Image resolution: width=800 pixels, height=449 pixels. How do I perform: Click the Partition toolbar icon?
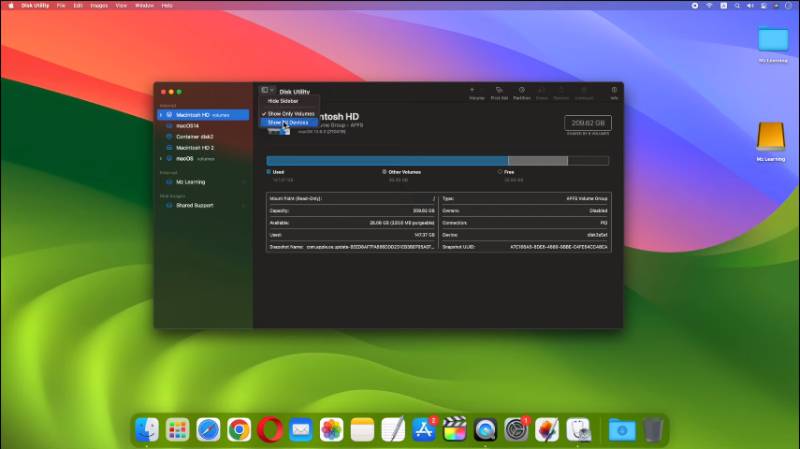coord(521,92)
